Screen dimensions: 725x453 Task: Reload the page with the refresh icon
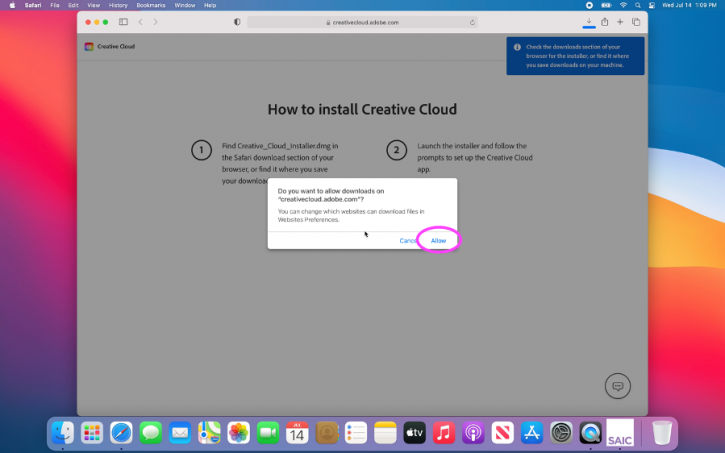tap(472, 22)
